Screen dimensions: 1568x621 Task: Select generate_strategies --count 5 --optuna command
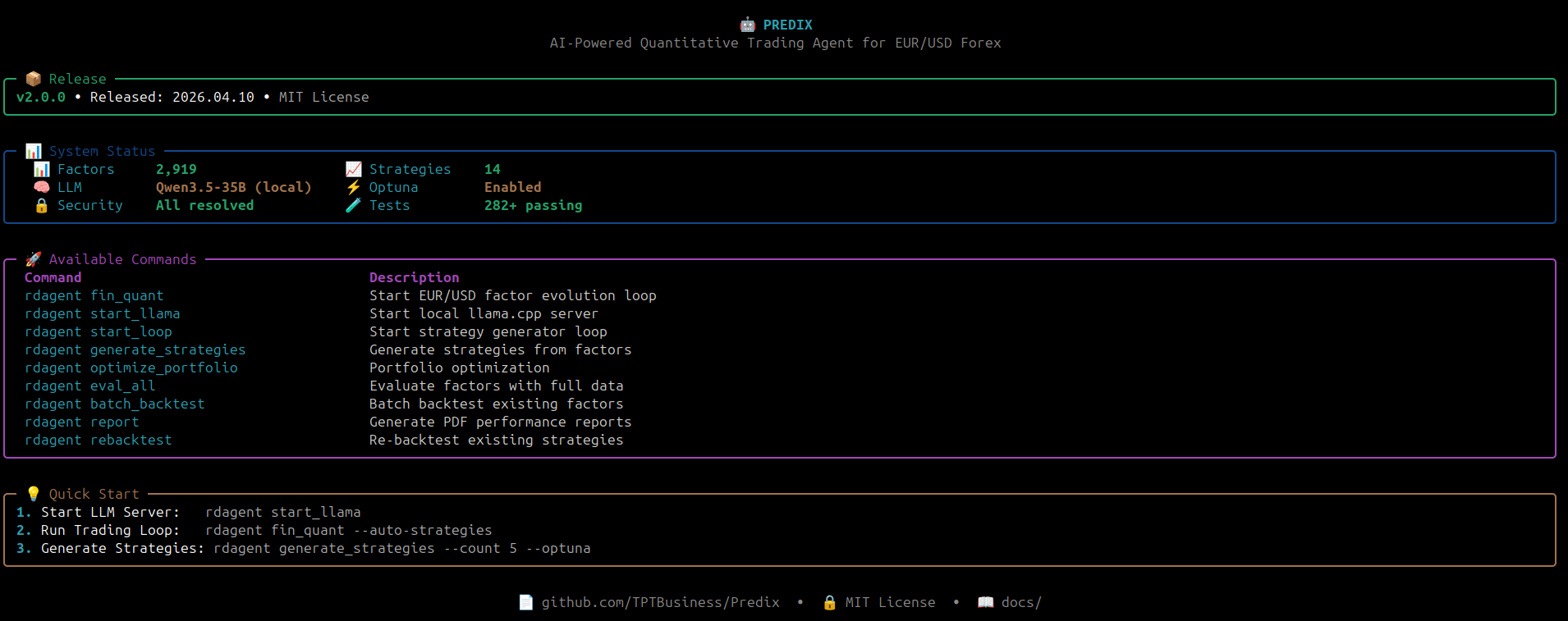(x=402, y=548)
